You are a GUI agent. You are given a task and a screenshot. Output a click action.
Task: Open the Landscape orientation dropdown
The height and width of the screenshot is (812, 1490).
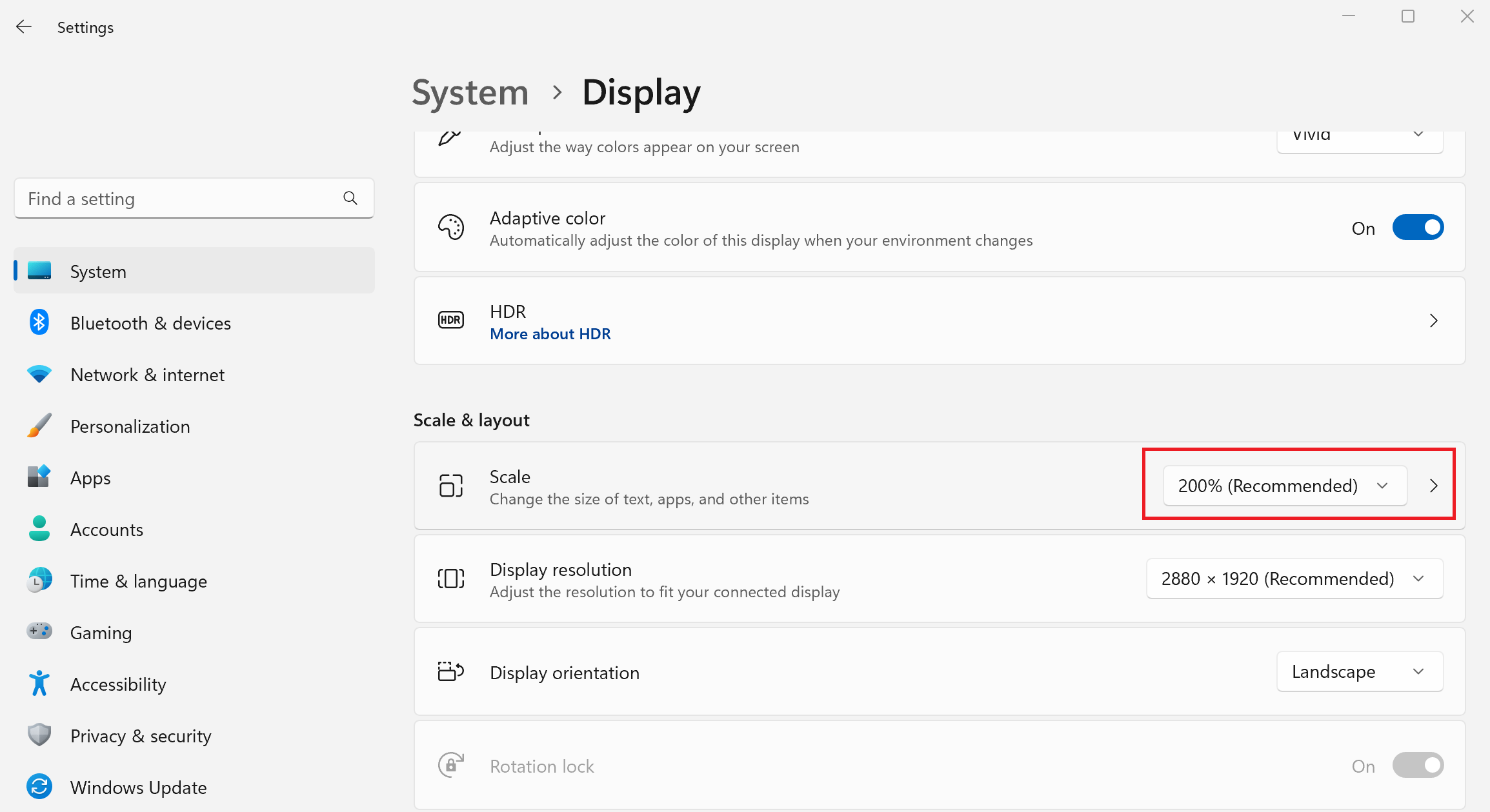click(x=1359, y=671)
